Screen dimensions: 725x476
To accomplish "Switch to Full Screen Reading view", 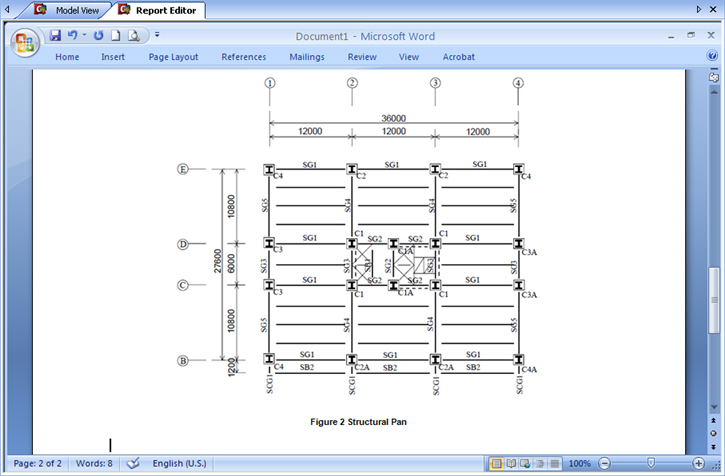I will pyautogui.click(x=510, y=464).
